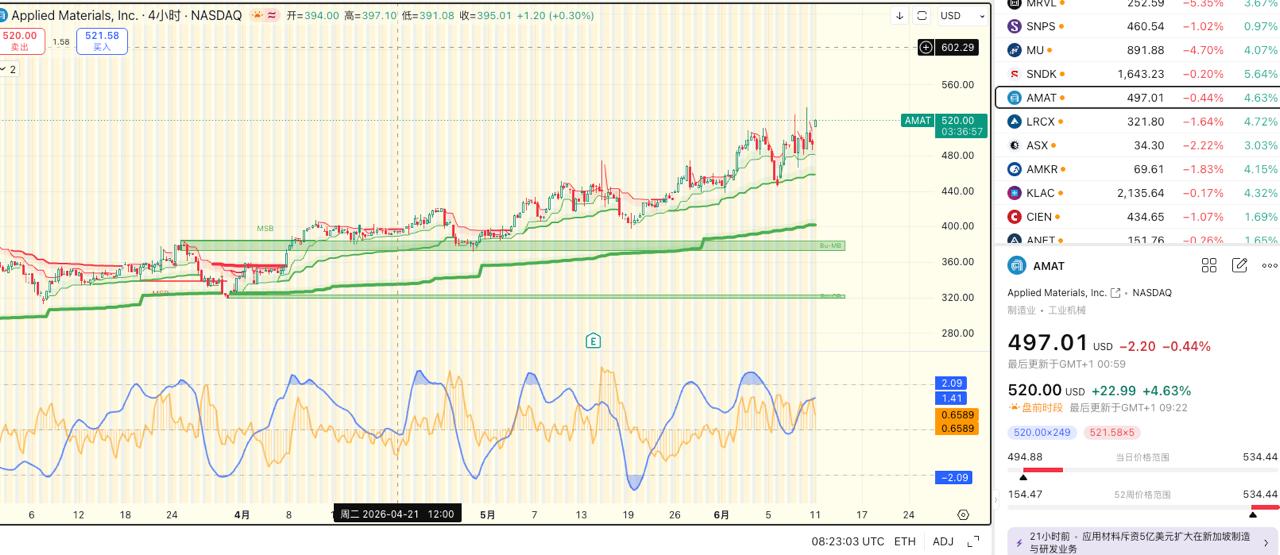Viewport: 1280px width, 555px height.
Task: Select MU row in the watchlist
Action: [1137, 50]
